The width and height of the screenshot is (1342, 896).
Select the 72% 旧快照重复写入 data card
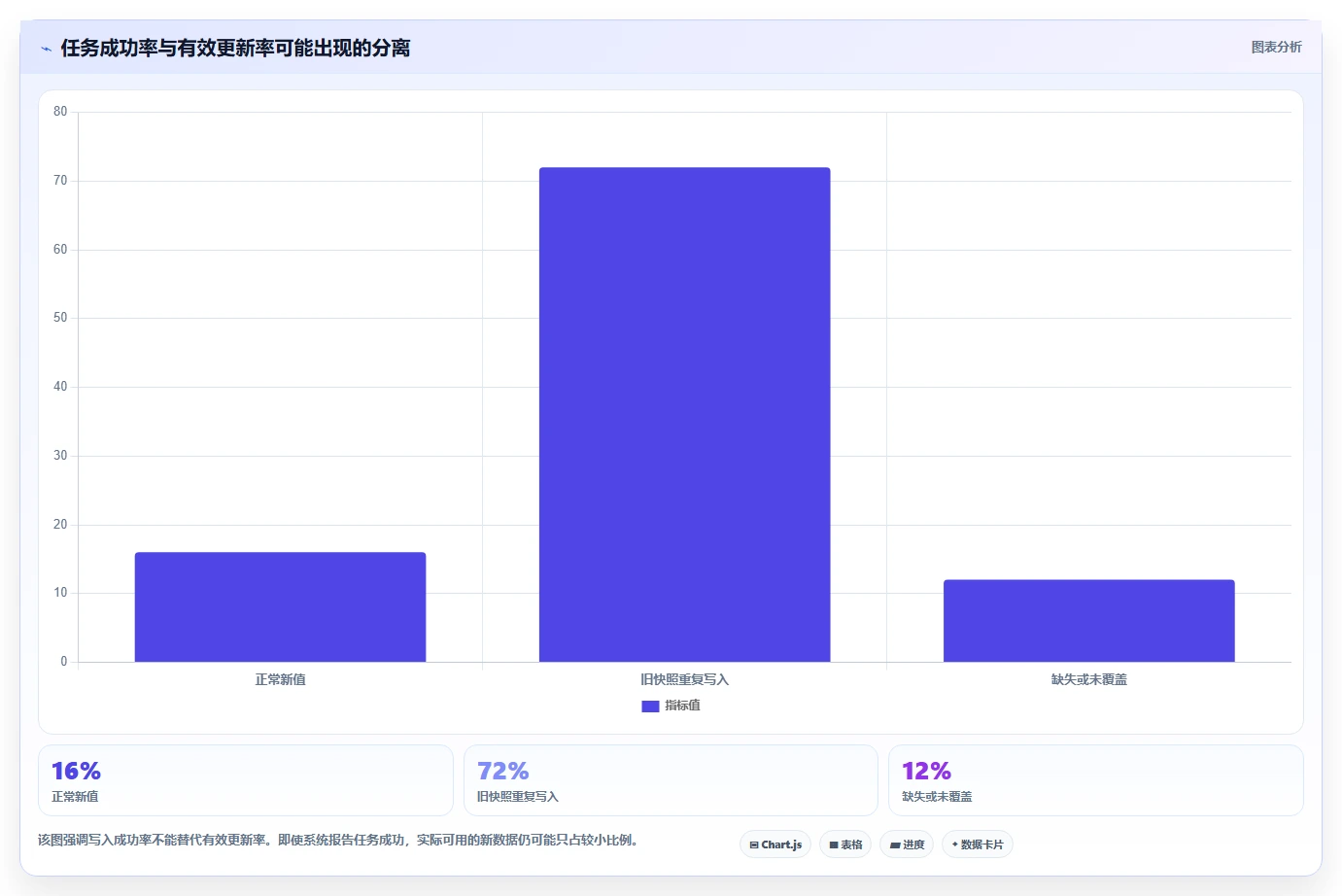pyautogui.click(x=671, y=780)
